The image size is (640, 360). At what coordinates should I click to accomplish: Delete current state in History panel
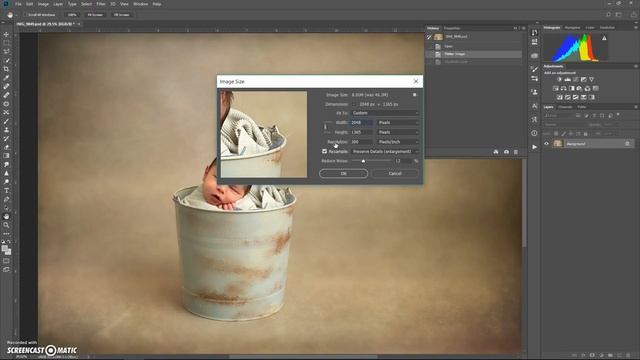tap(516, 152)
